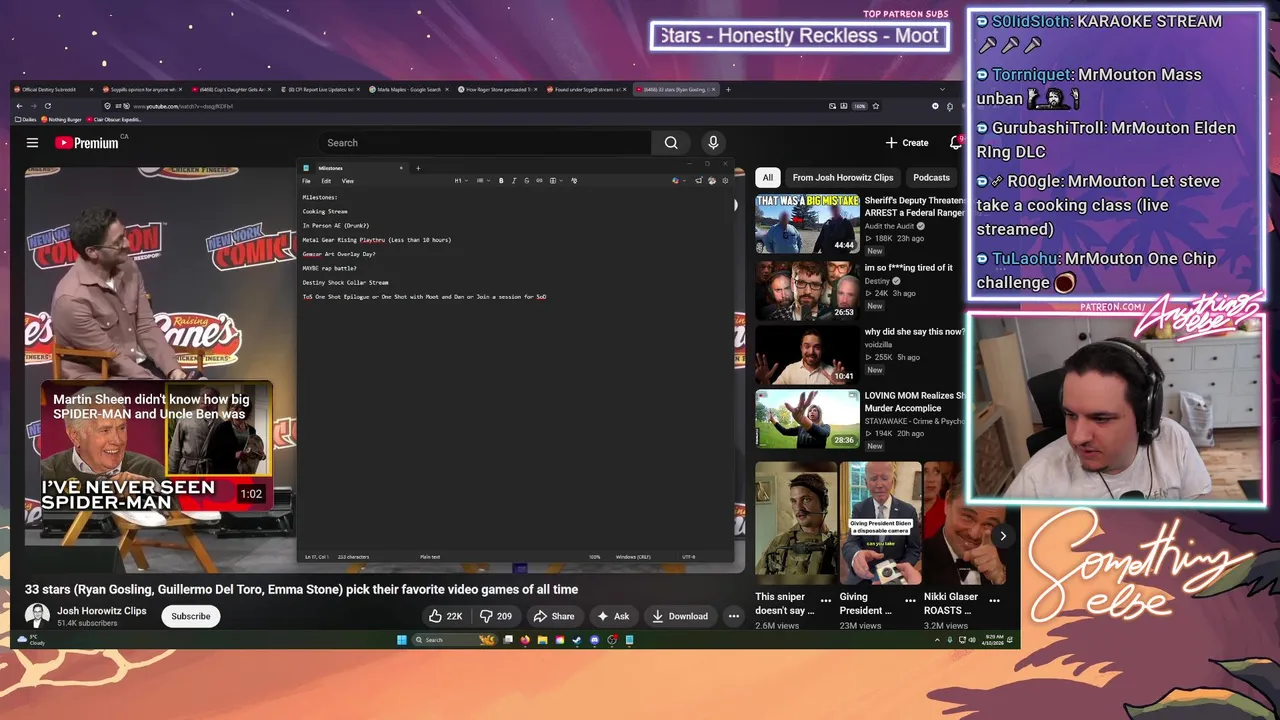Open a new browser tab
The height and width of the screenshot is (720, 1280).
[728, 89]
